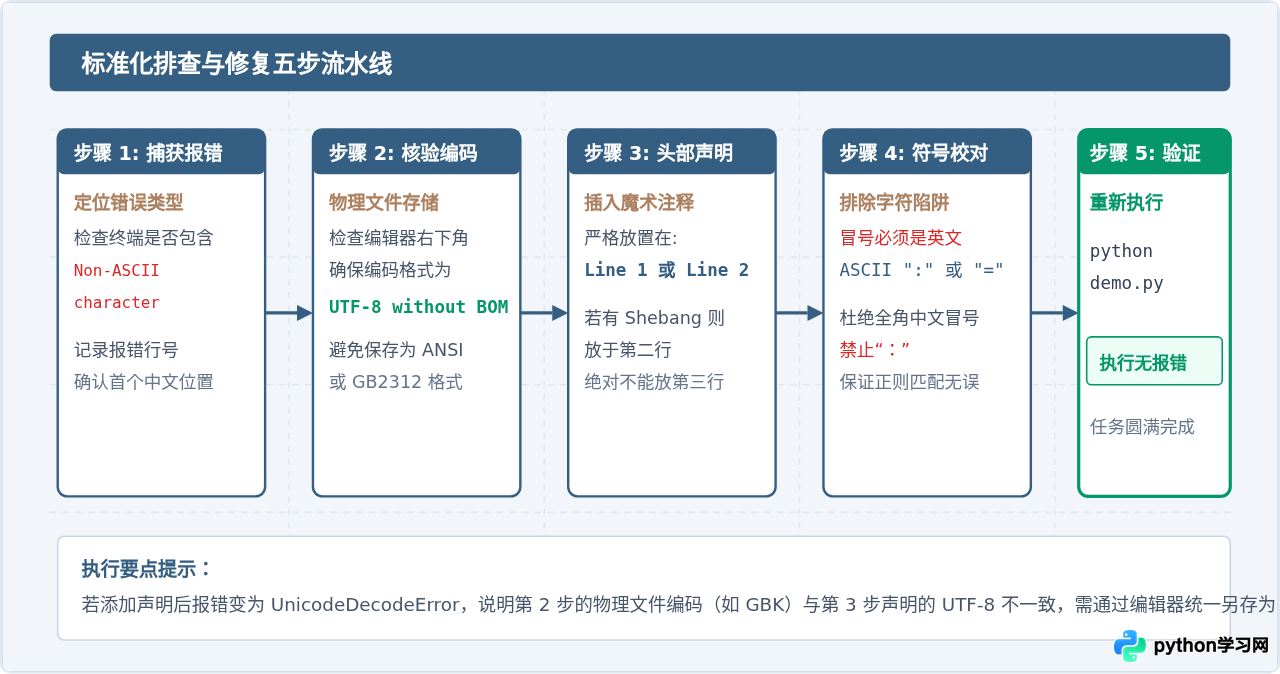
Task: Click the subtitle '物理文件存储'
Action: [x=384, y=202]
